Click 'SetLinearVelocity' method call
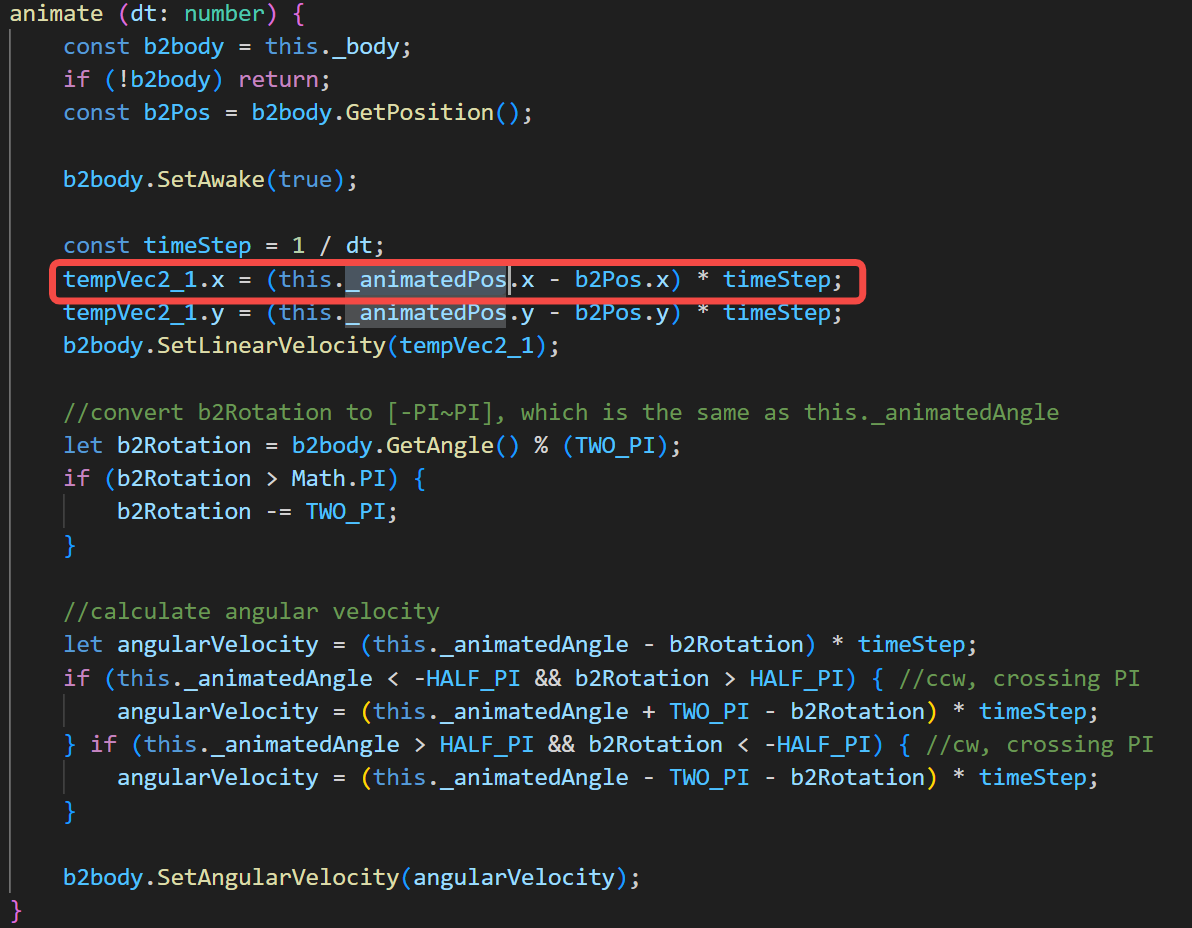Image resolution: width=1192 pixels, height=928 pixels. pyautogui.click(x=271, y=346)
